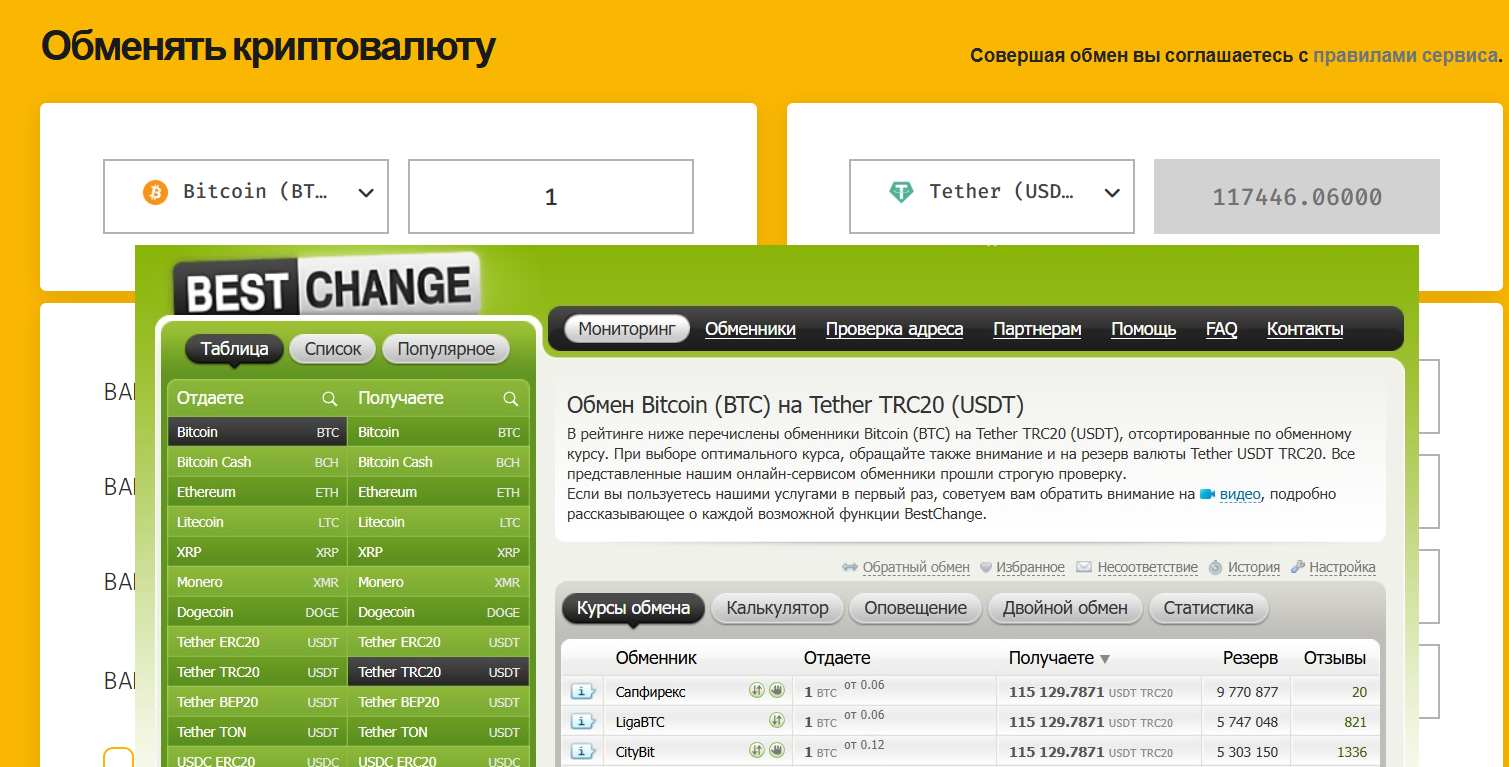Open Партнерам in the top navigation
1509x767 pixels.
(x=1037, y=329)
